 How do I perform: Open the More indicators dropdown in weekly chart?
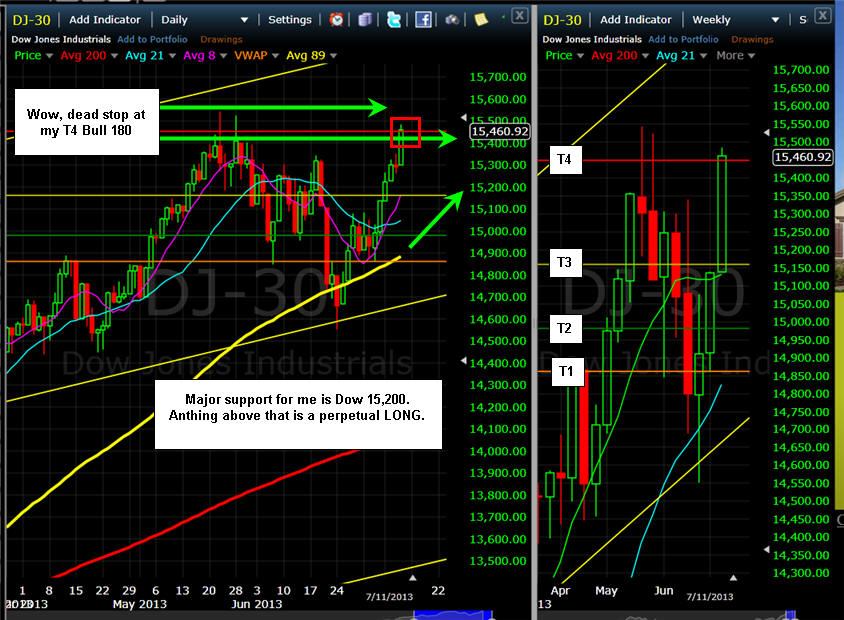point(735,55)
